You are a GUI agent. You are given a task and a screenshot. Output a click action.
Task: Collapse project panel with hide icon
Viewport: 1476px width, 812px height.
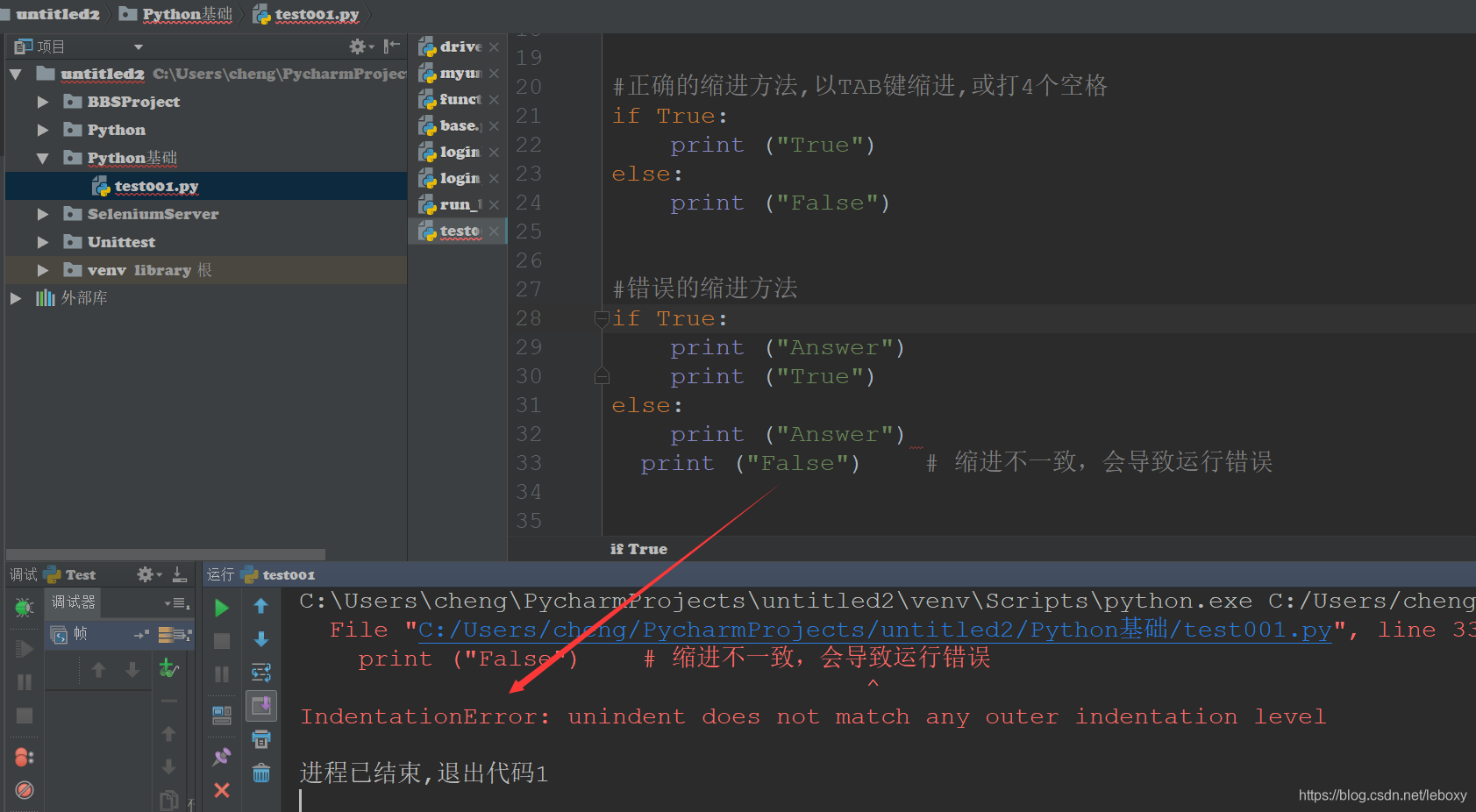[x=391, y=46]
